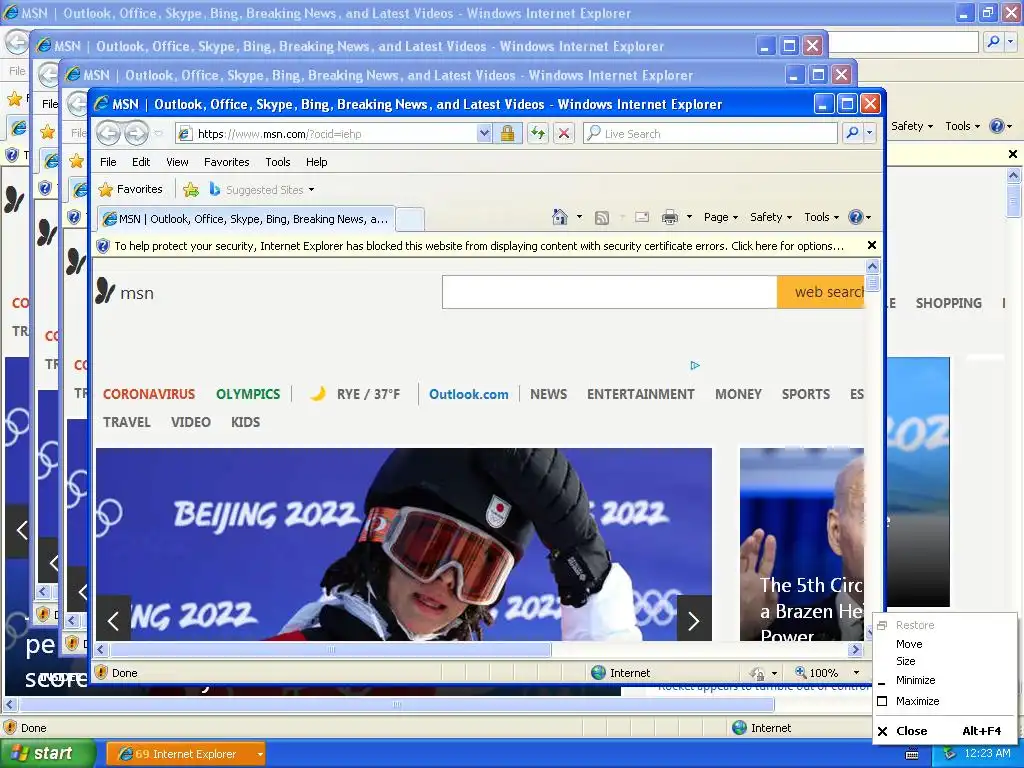The height and width of the screenshot is (768, 1024).
Task: Open the MONEY section link
Action: click(x=738, y=394)
